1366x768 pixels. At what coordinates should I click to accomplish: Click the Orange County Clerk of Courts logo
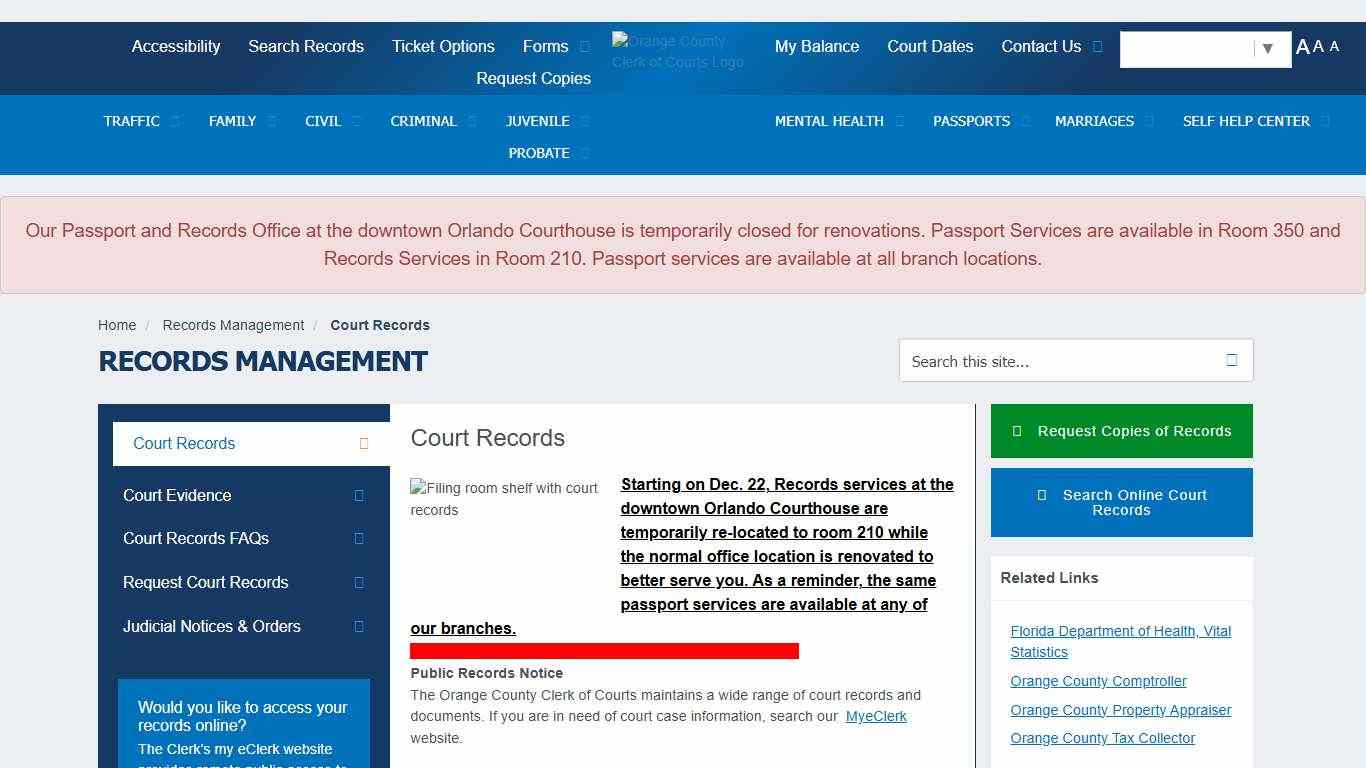pos(677,51)
